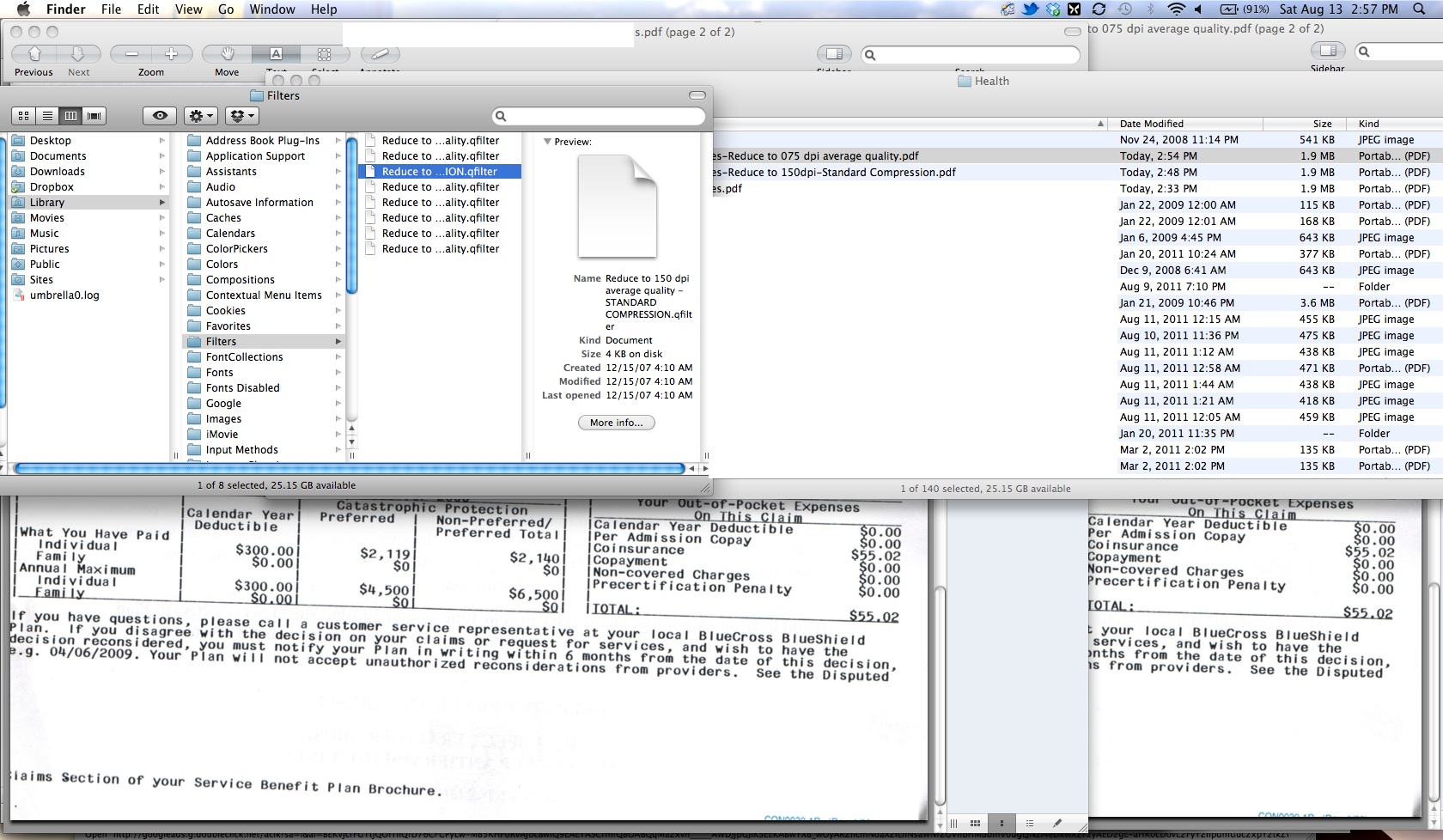Switch Finder to icon view
Screen dimensions: 1443x840
click(24, 116)
